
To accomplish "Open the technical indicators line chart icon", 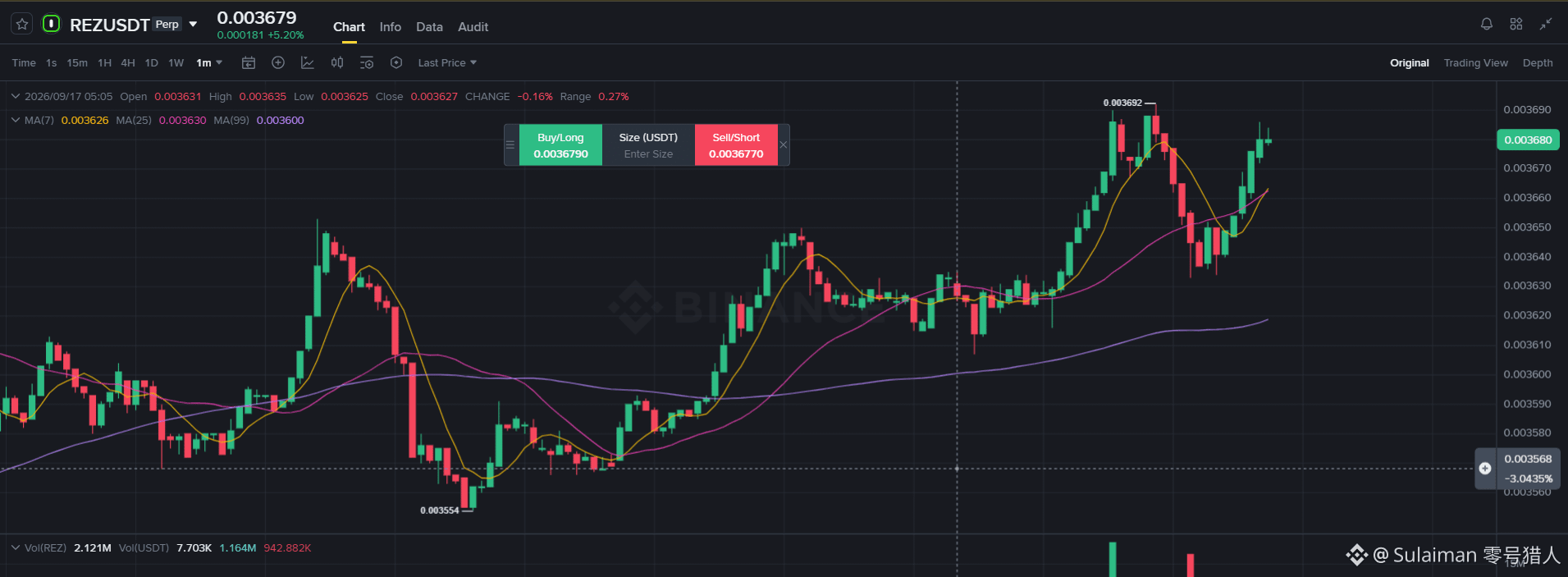I will (x=308, y=62).
